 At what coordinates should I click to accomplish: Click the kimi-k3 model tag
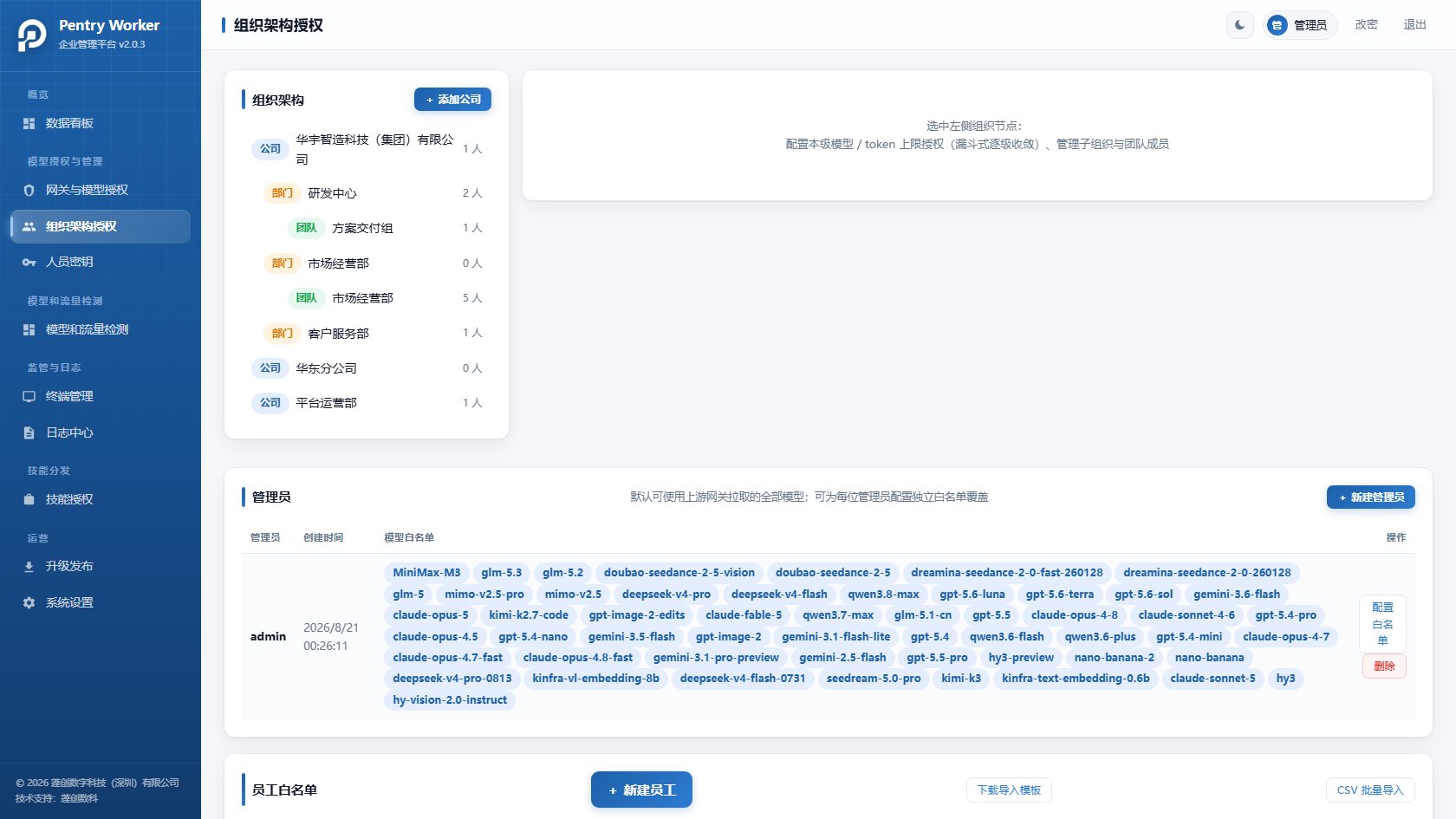(x=961, y=679)
